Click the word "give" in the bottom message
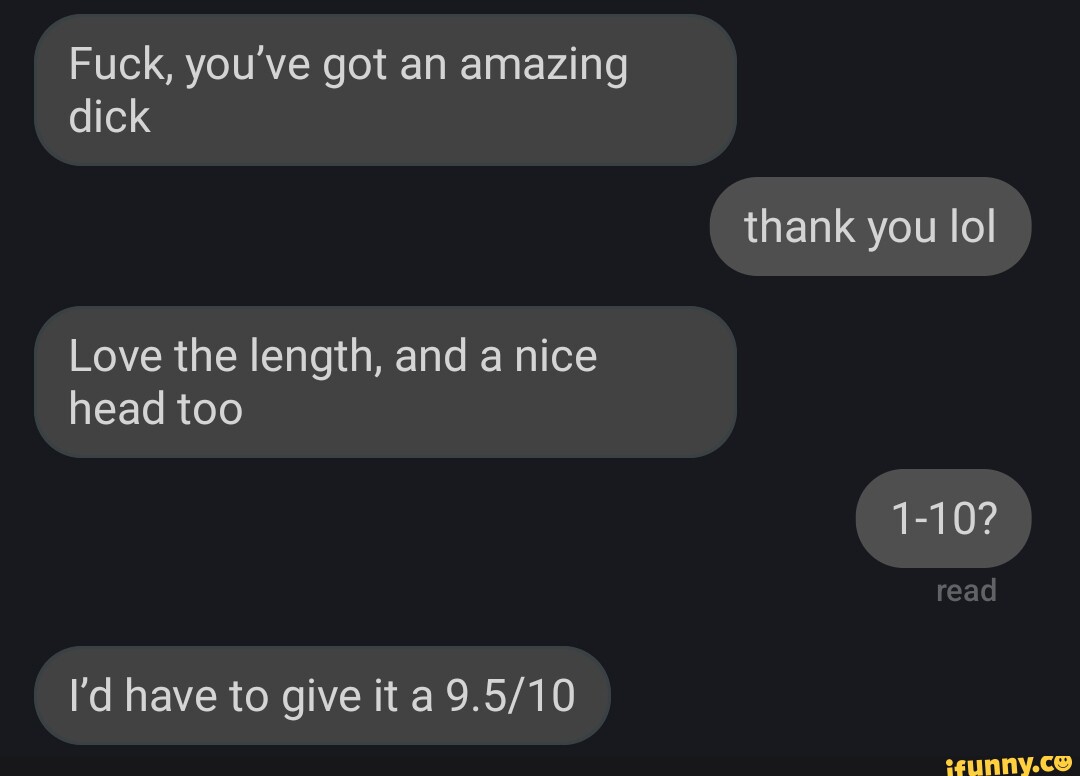Screen dimensions: 1080x776 (315, 695)
